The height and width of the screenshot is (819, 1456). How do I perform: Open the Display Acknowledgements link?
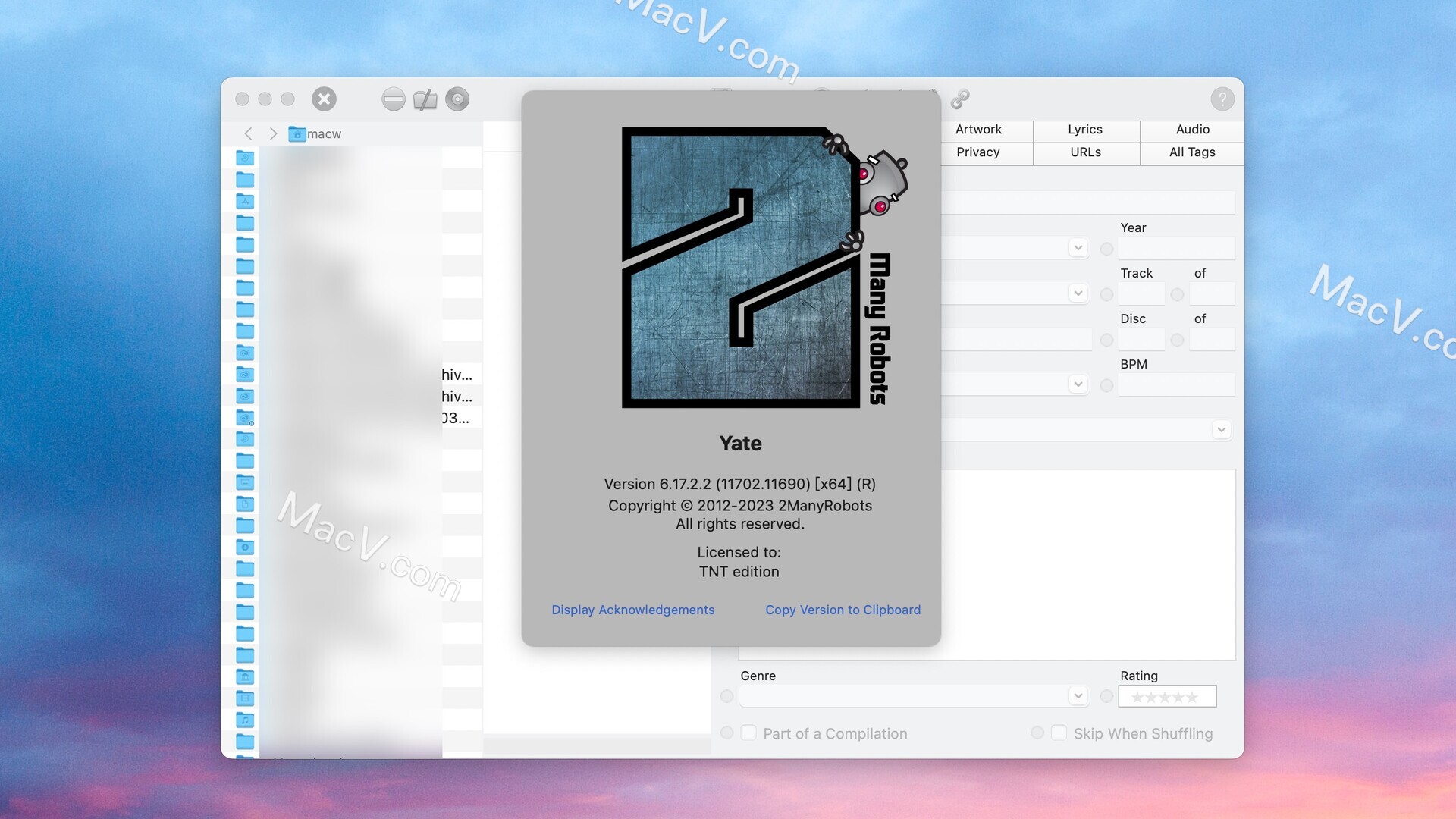pyautogui.click(x=633, y=610)
